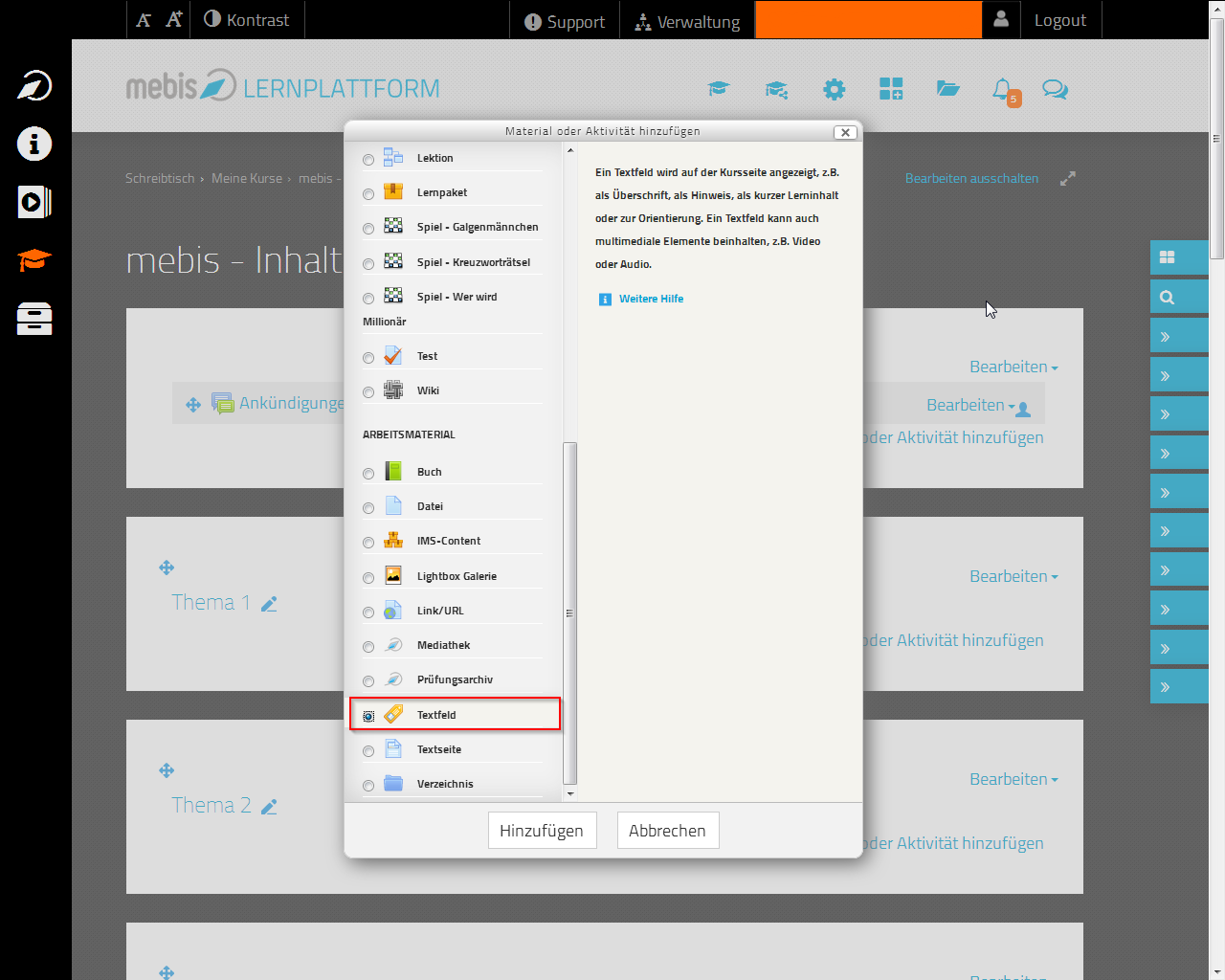
Task: Open the orange graduation cap sidebar icon
Action: tap(34, 259)
